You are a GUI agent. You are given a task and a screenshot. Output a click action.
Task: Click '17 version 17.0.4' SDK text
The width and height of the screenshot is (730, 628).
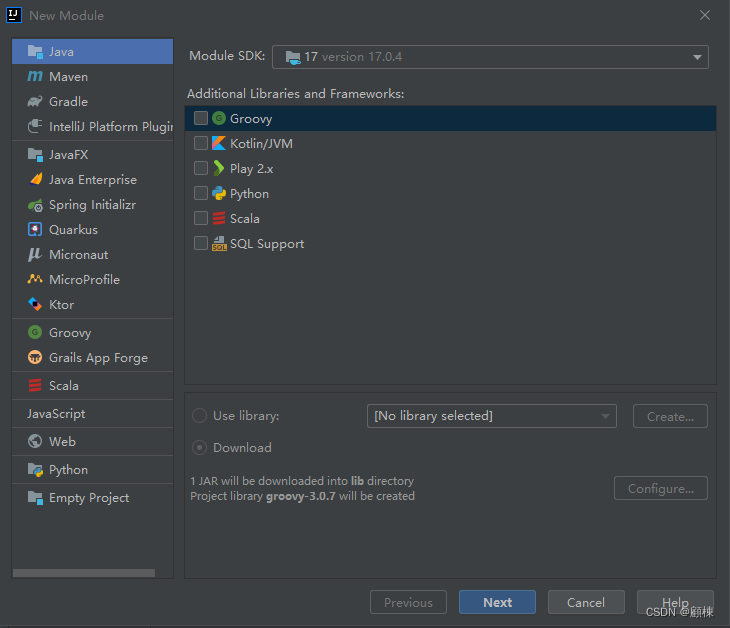pos(353,57)
